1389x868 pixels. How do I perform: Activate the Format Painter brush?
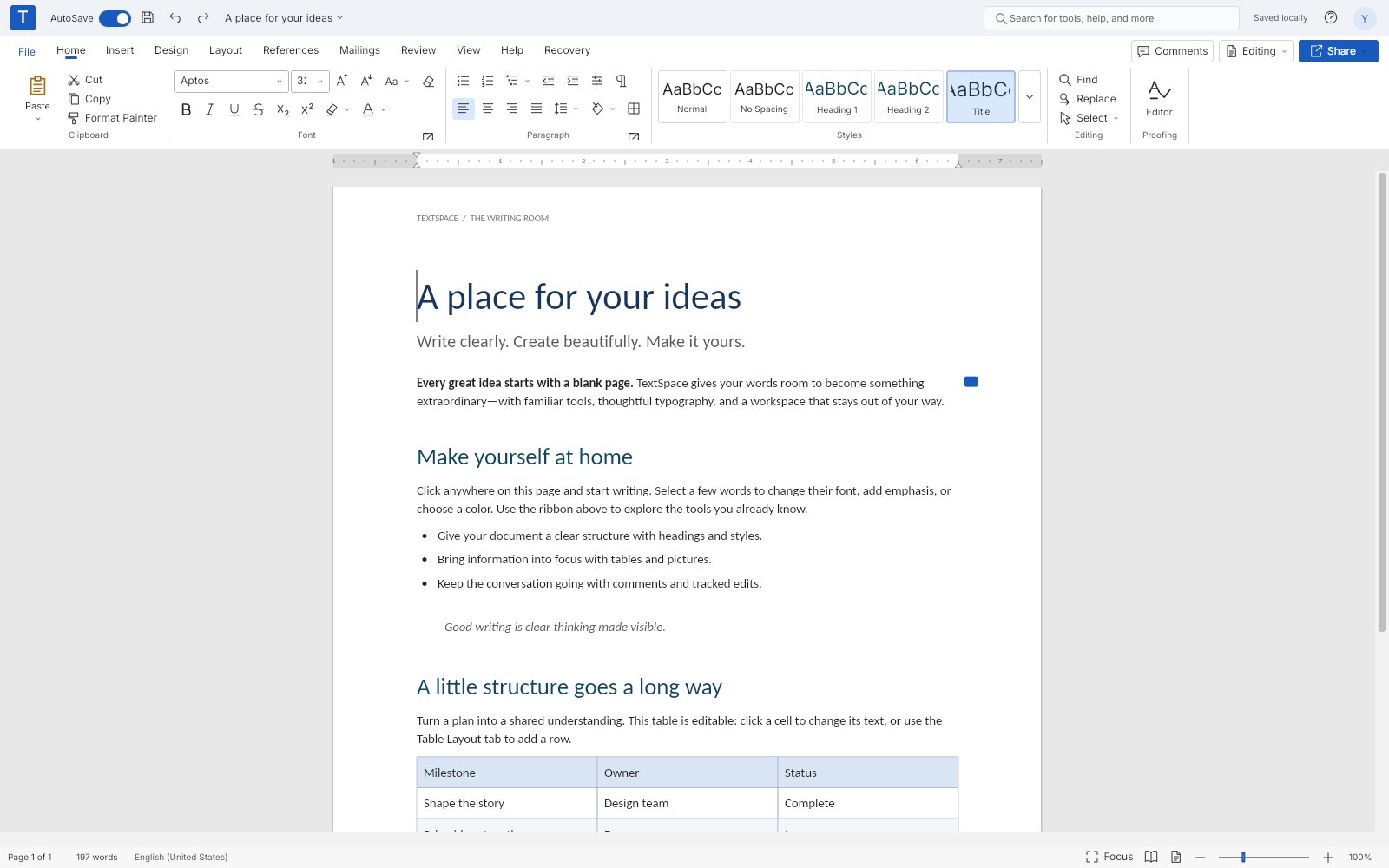coord(74,118)
